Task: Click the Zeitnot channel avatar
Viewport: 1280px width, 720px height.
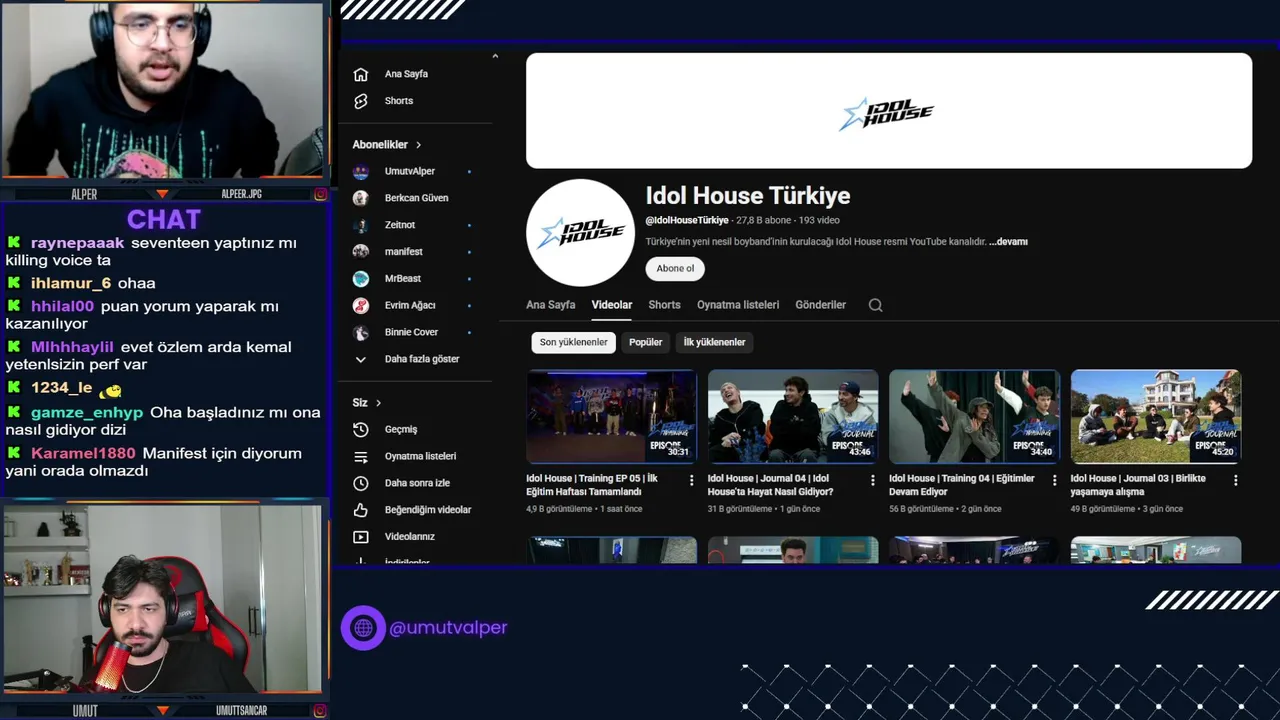Action: 361,225
